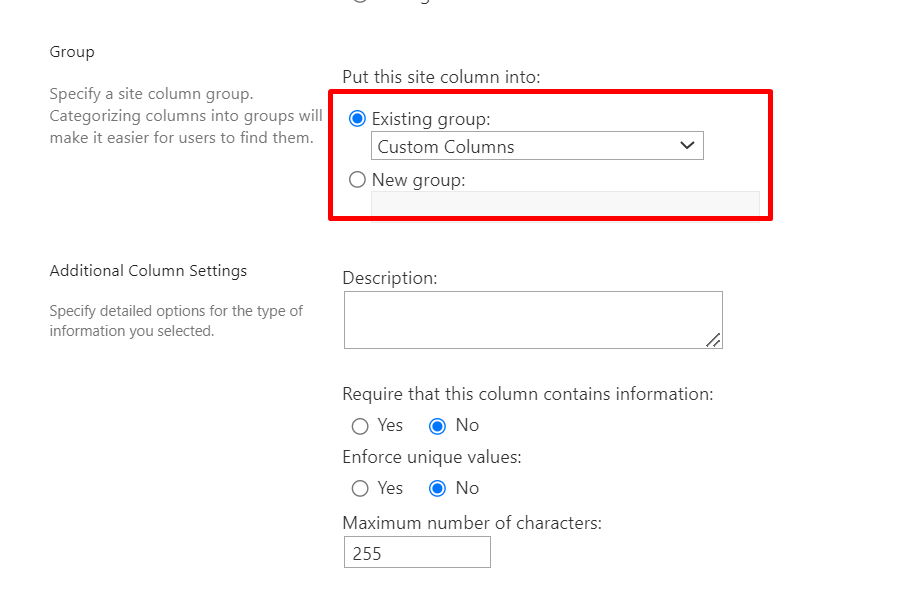The height and width of the screenshot is (600, 922).
Task: Select the New group radio button
Action: [x=357, y=180]
